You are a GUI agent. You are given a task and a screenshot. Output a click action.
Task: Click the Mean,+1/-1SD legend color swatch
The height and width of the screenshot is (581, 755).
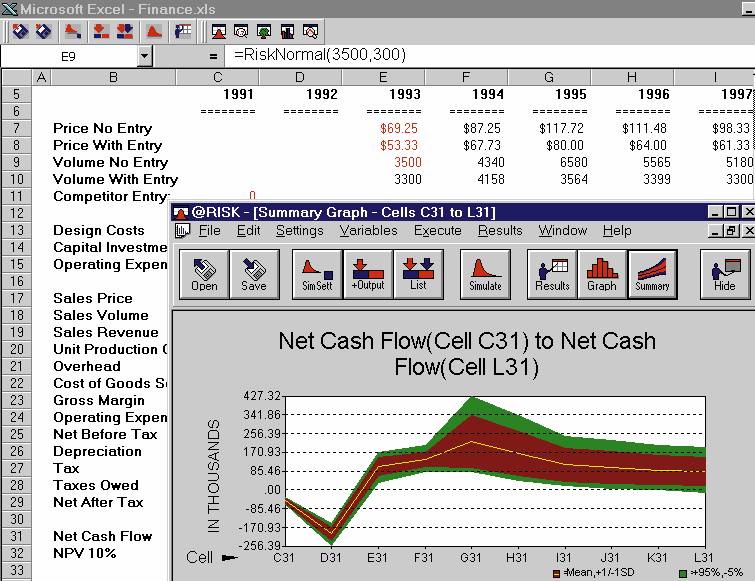557,573
